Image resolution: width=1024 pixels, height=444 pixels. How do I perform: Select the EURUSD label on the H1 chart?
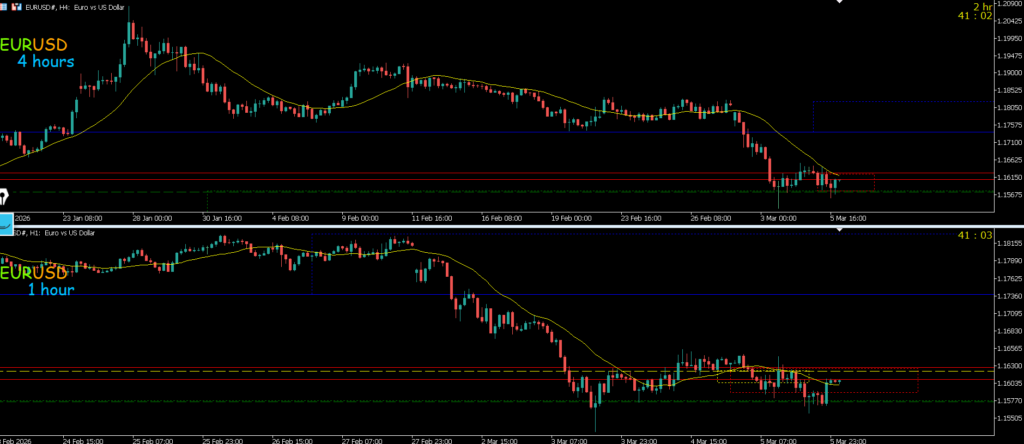pos(34,273)
